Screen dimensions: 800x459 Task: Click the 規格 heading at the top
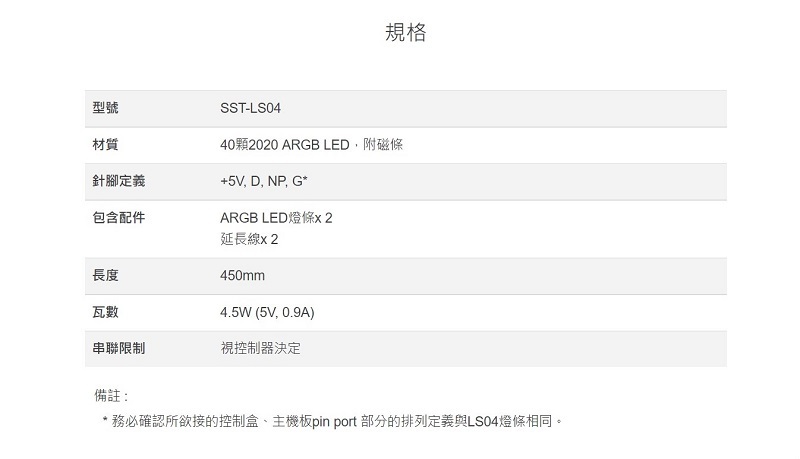[405, 33]
